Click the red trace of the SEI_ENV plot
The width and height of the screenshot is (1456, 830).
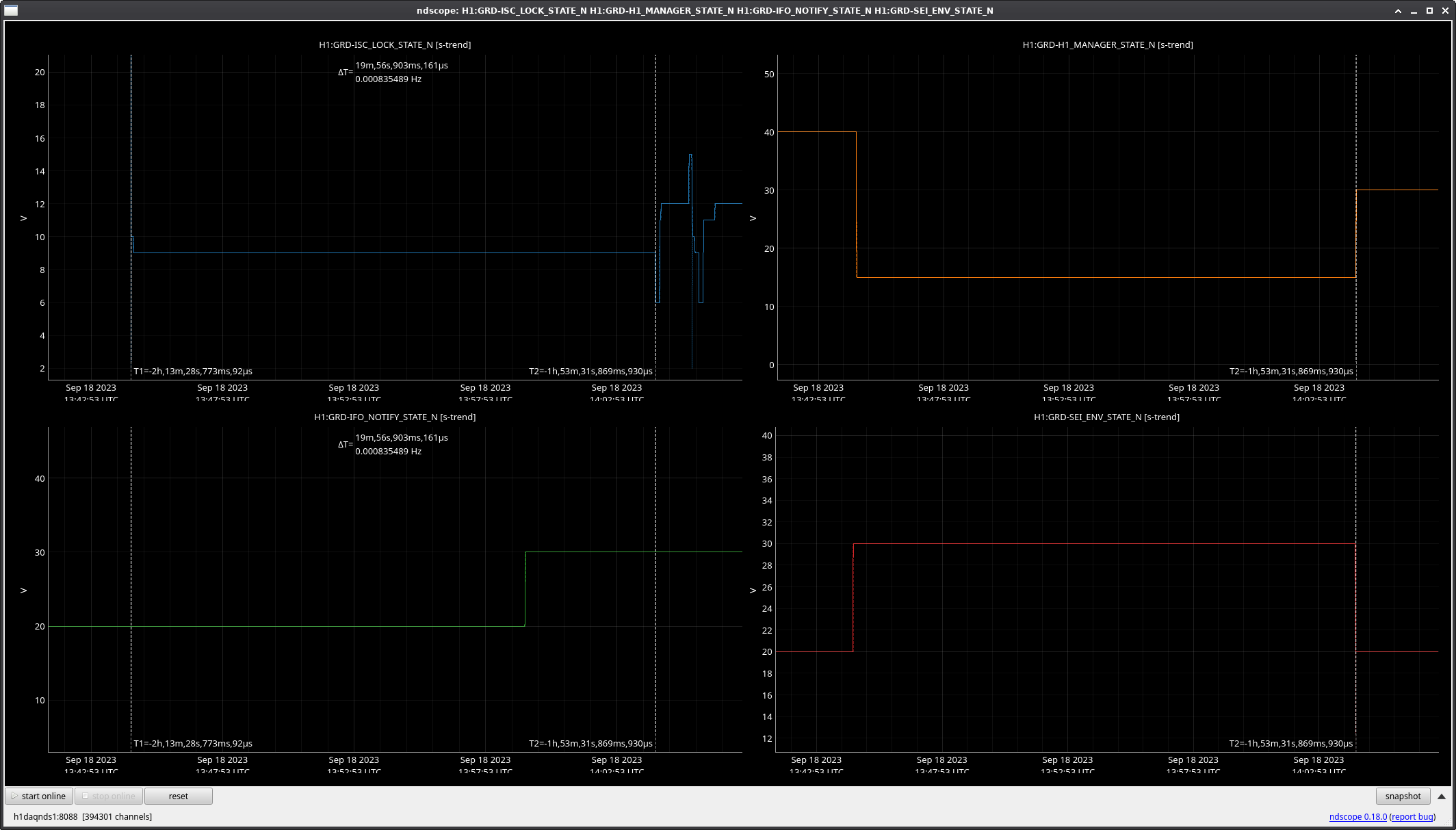(1104, 544)
